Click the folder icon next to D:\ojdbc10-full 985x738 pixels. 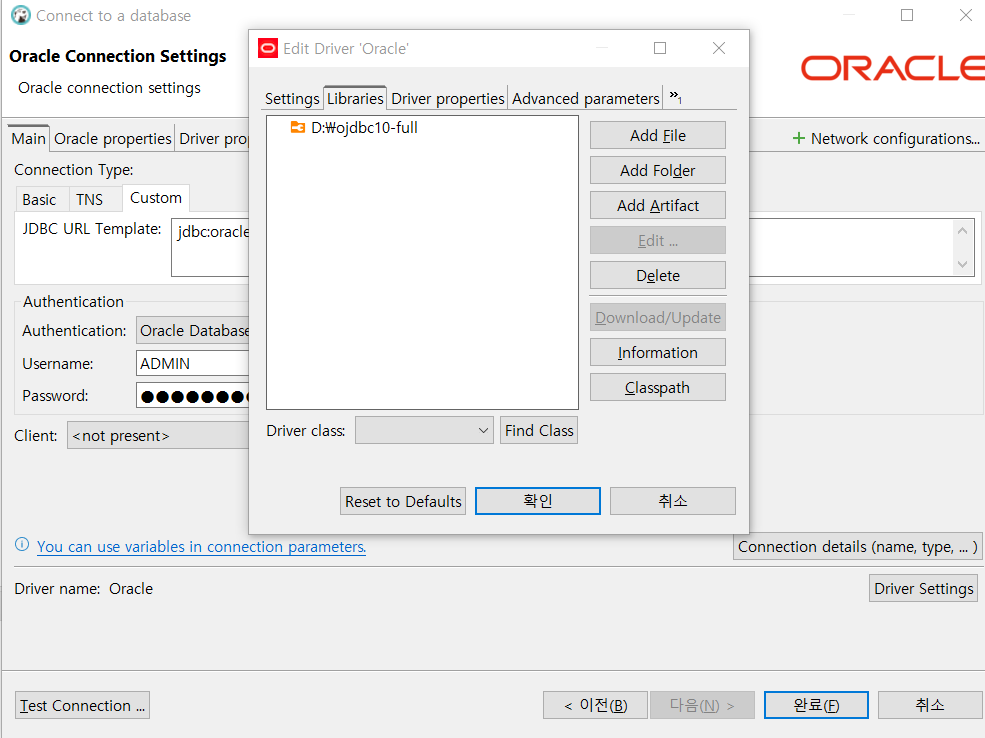[x=297, y=128]
